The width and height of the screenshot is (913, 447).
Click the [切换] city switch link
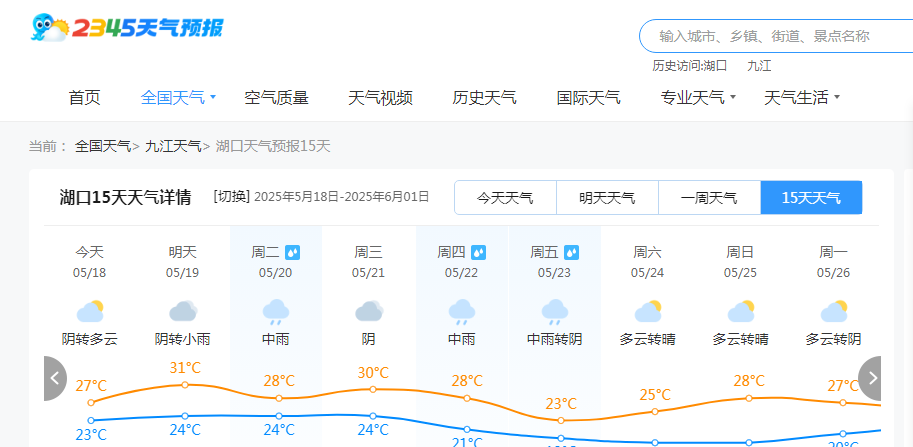pyautogui.click(x=232, y=196)
